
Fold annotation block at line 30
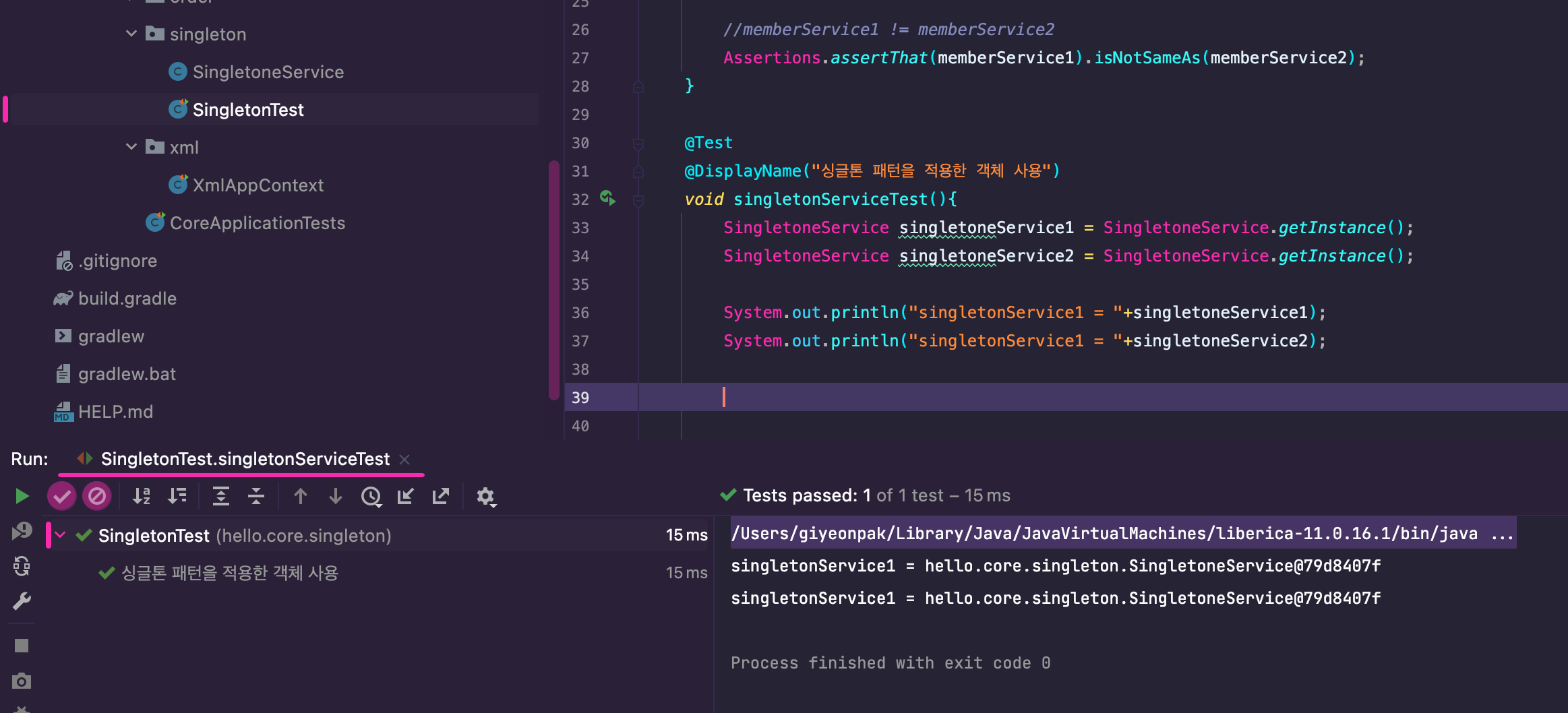pyautogui.click(x=638, y=143)
